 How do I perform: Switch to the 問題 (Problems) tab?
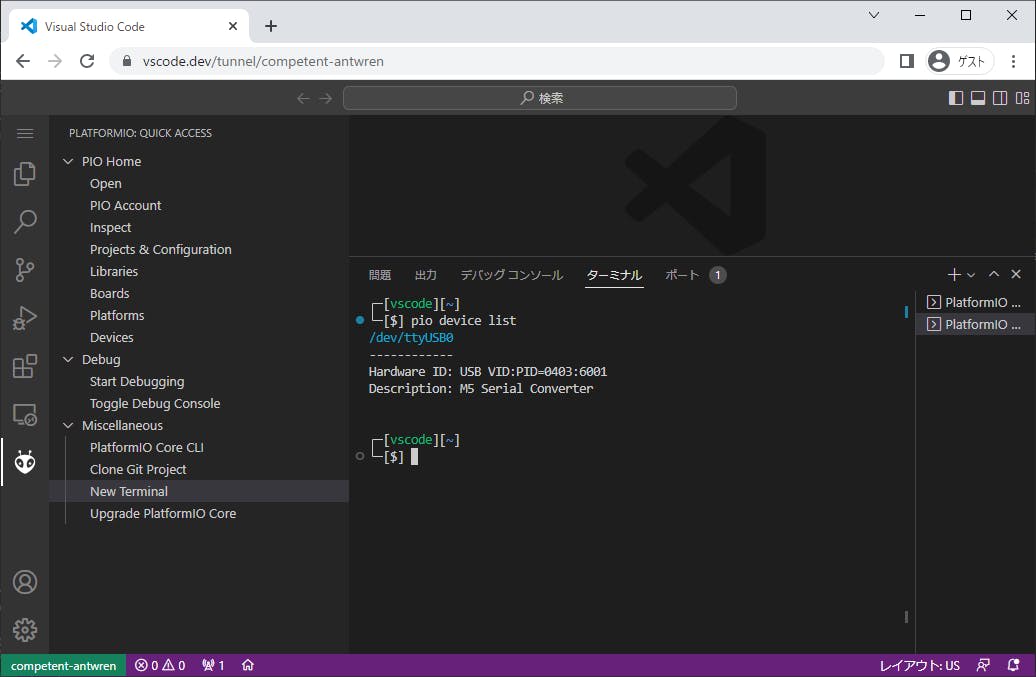click(x=380, y=275)
